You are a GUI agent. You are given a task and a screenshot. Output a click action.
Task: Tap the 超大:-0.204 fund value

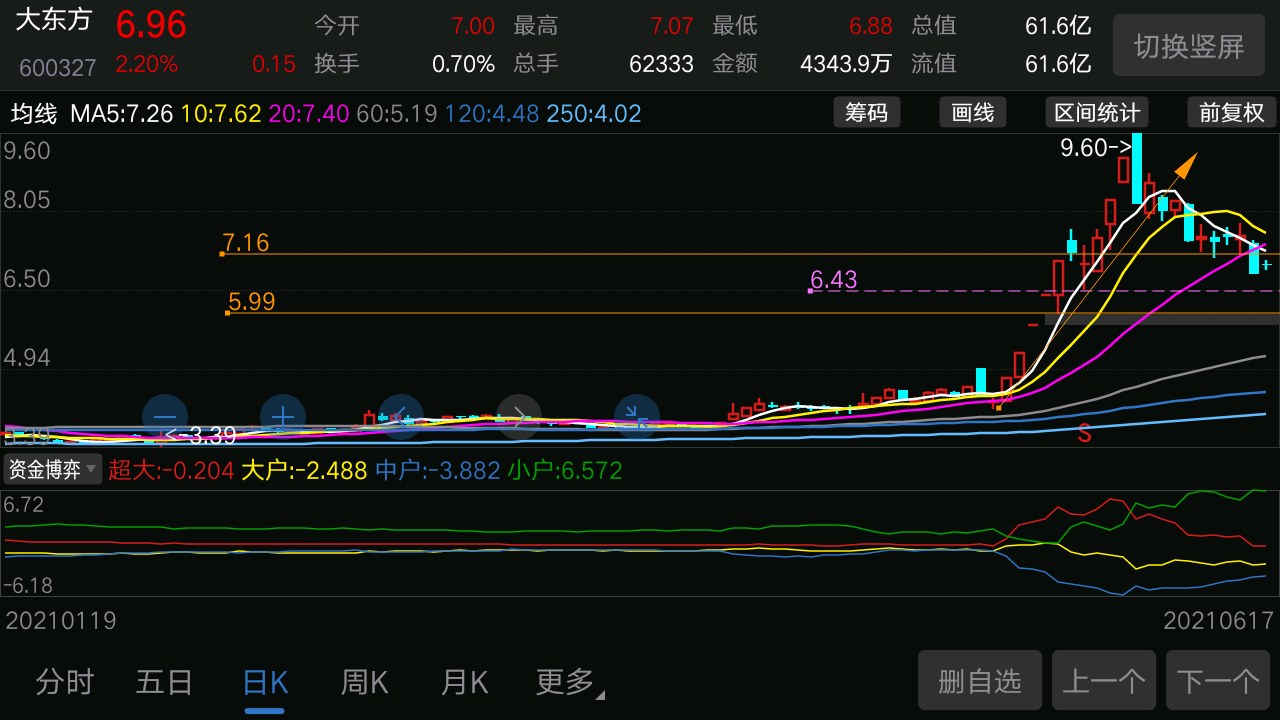coord(171,469)
